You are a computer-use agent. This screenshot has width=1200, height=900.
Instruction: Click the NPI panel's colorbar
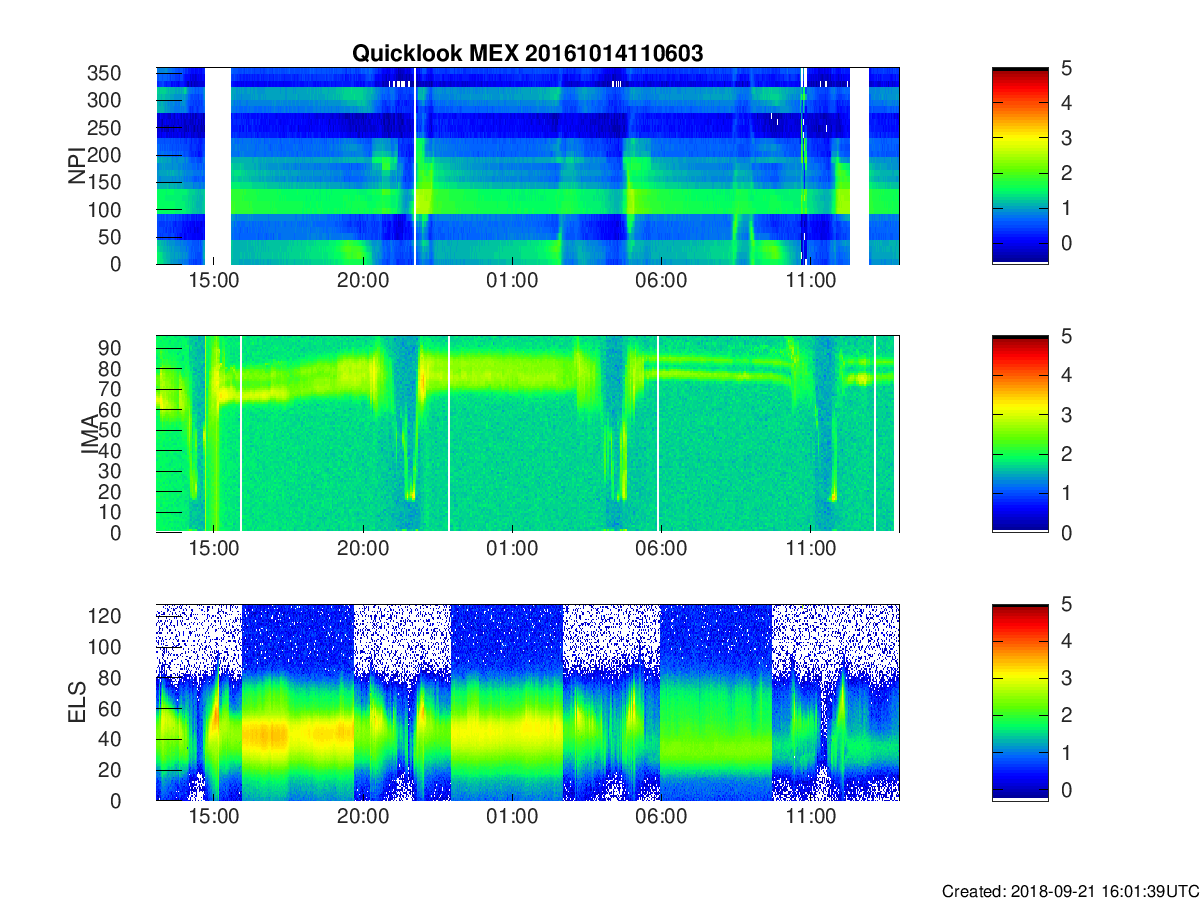click(x=1020, y=166)
